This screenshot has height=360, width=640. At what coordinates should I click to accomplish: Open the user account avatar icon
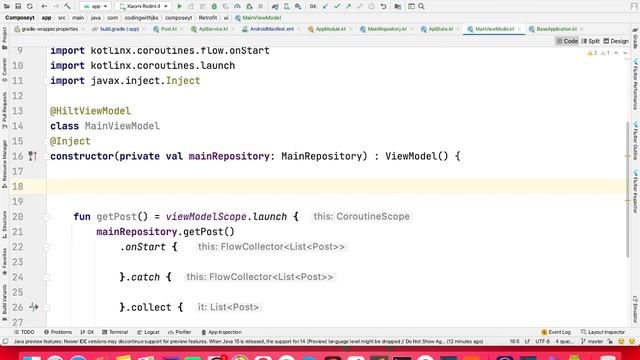coord(635,6)
